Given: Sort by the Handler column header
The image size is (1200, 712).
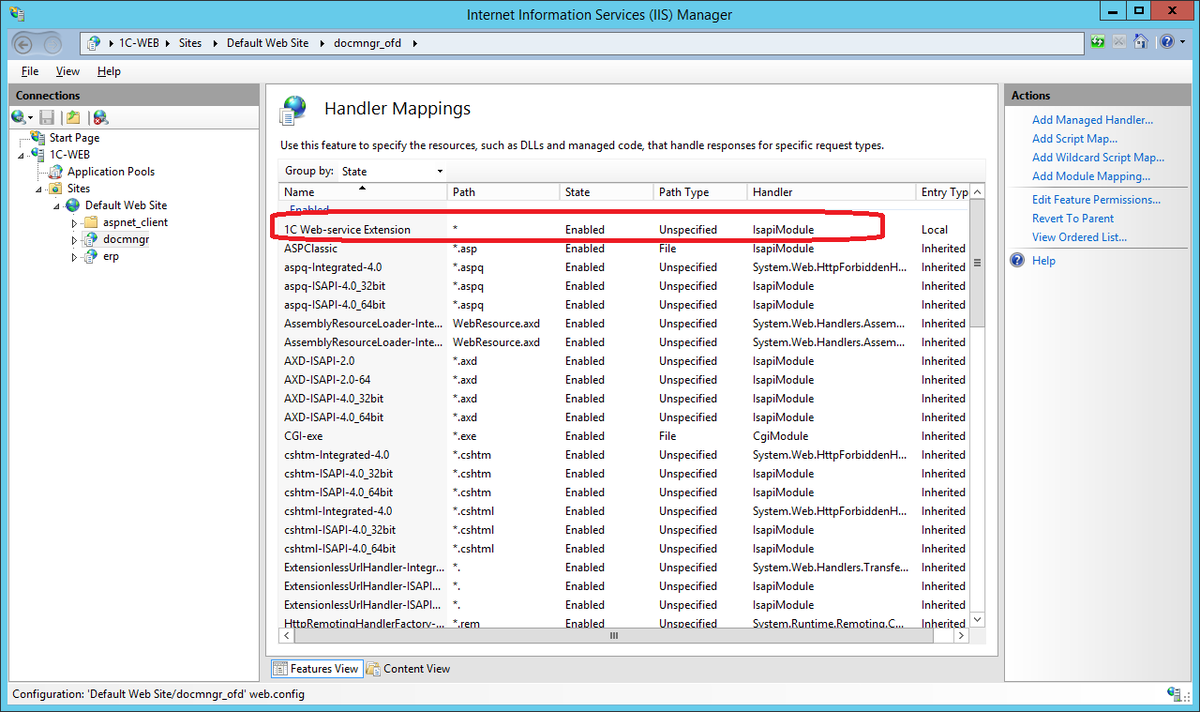Looking at the screenshot, I should (x=831, y=191).
